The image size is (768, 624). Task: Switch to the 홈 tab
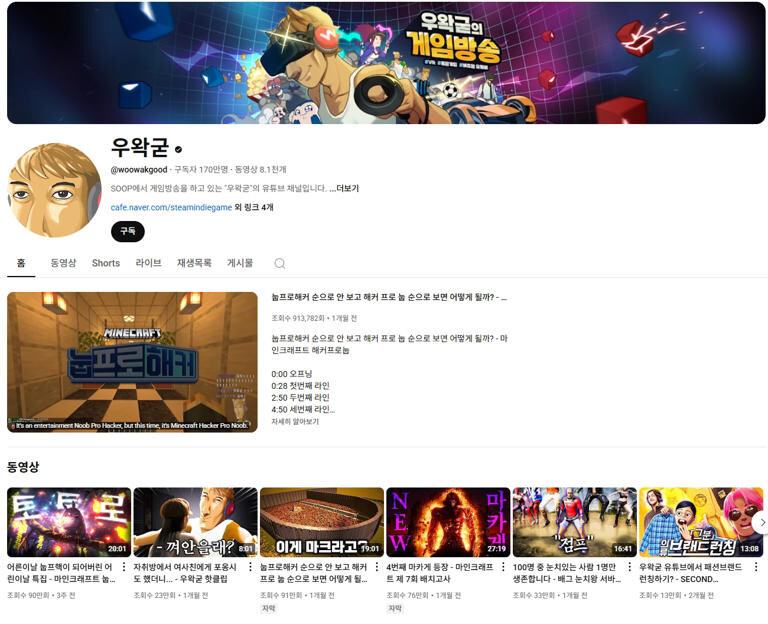pyautogui.click(x=21, y=263)
